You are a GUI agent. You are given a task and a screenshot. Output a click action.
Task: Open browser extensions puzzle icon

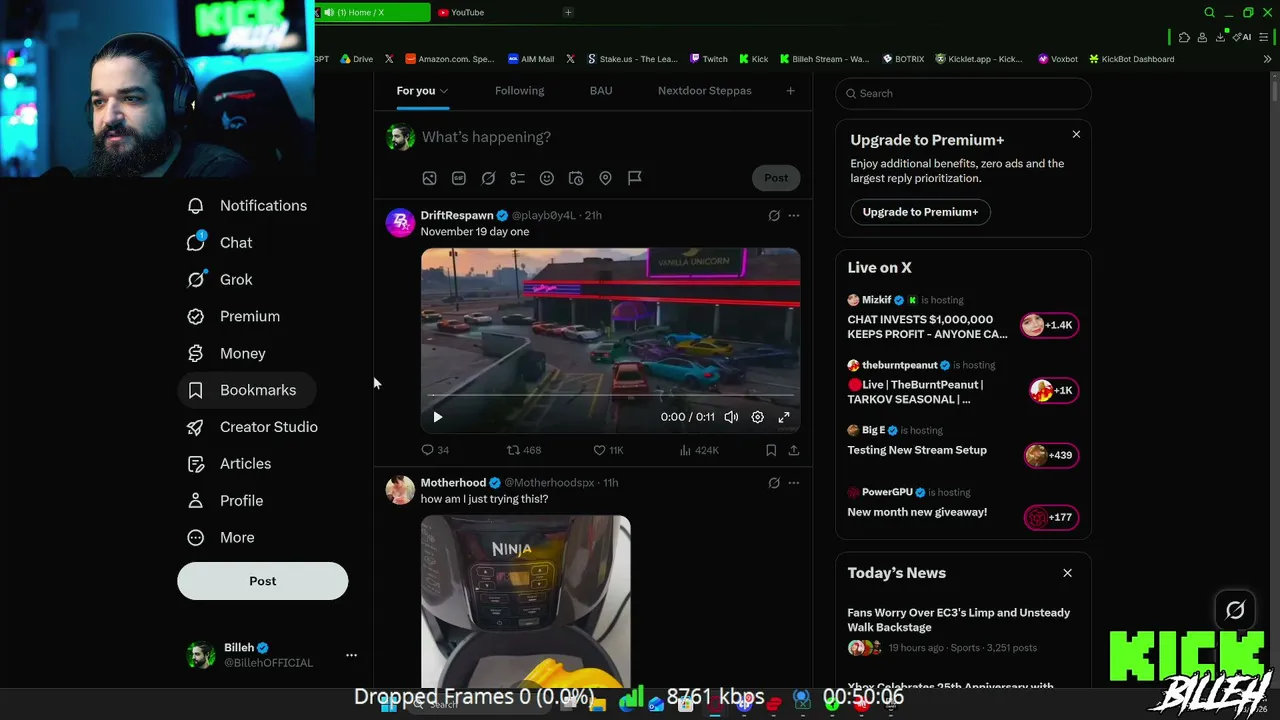pyautogui.click(x=1184, y=37)
